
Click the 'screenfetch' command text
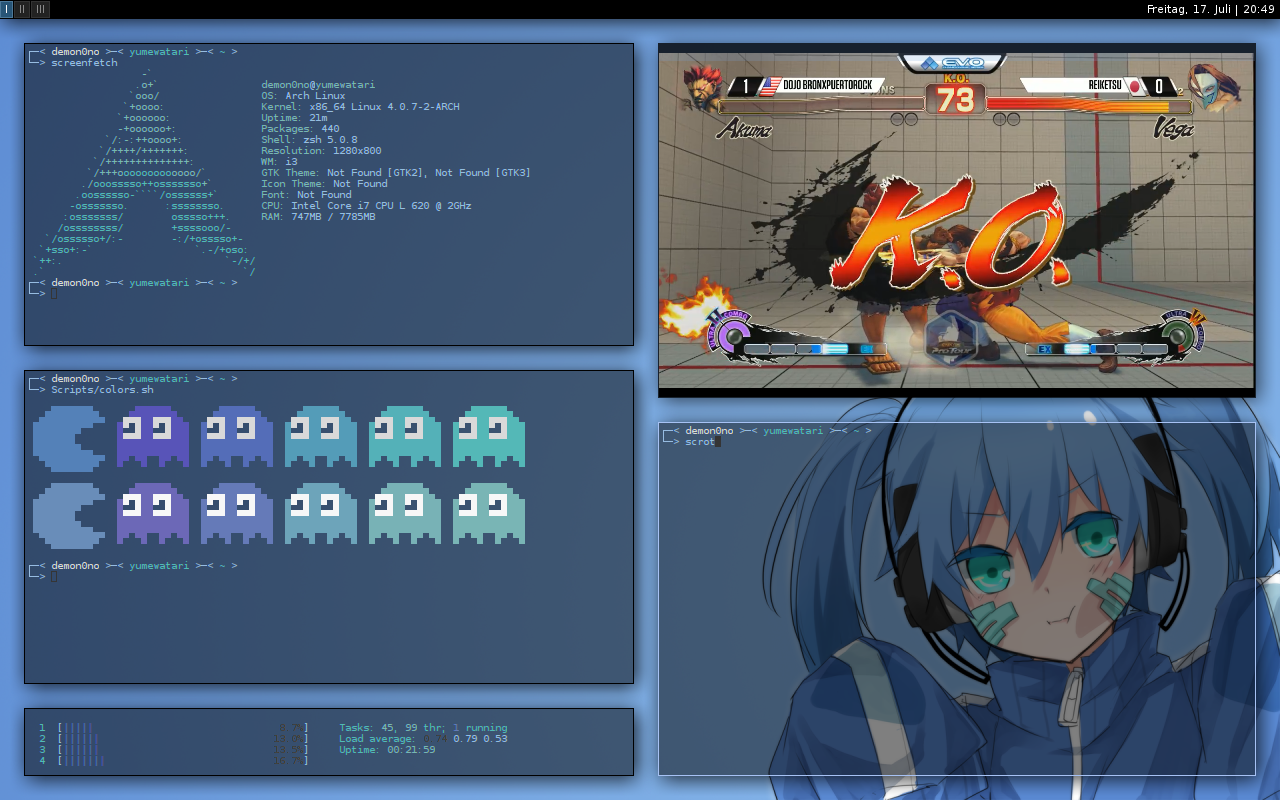coord(84,62)
